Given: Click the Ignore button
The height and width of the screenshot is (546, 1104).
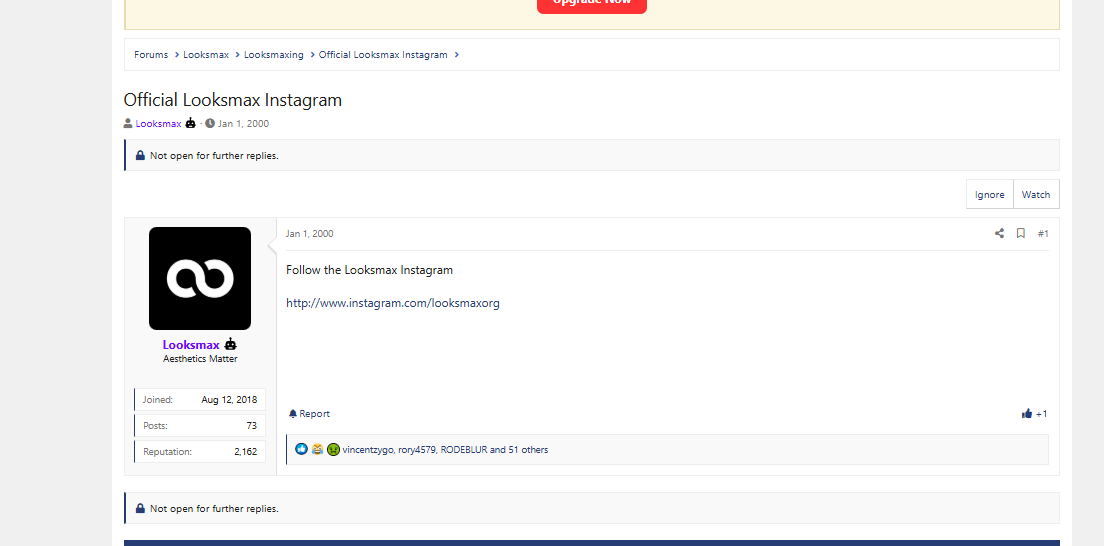Looking at the screenshot, I should [989, 194].
